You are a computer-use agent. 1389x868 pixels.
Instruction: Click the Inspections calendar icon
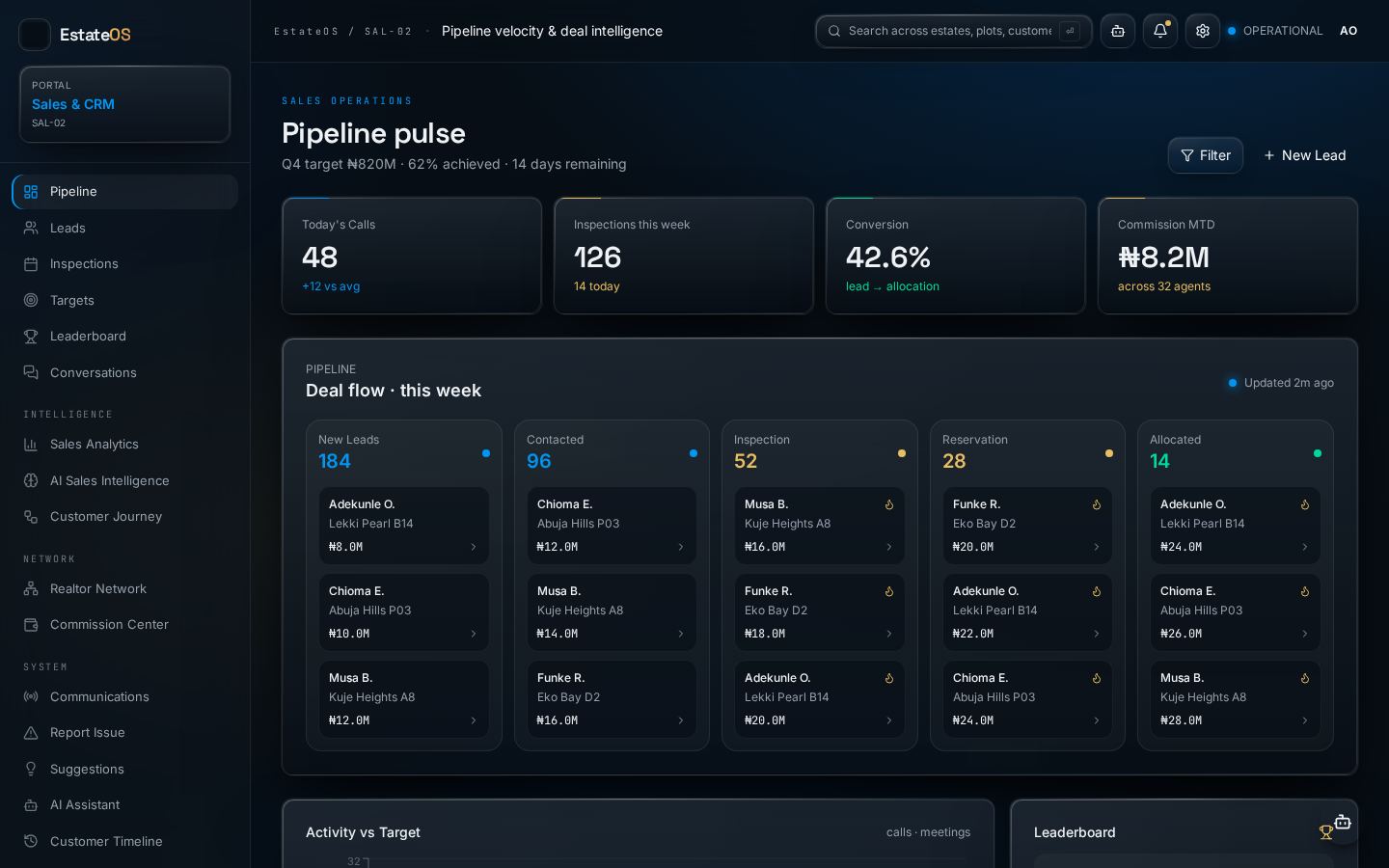coord(31,264)
